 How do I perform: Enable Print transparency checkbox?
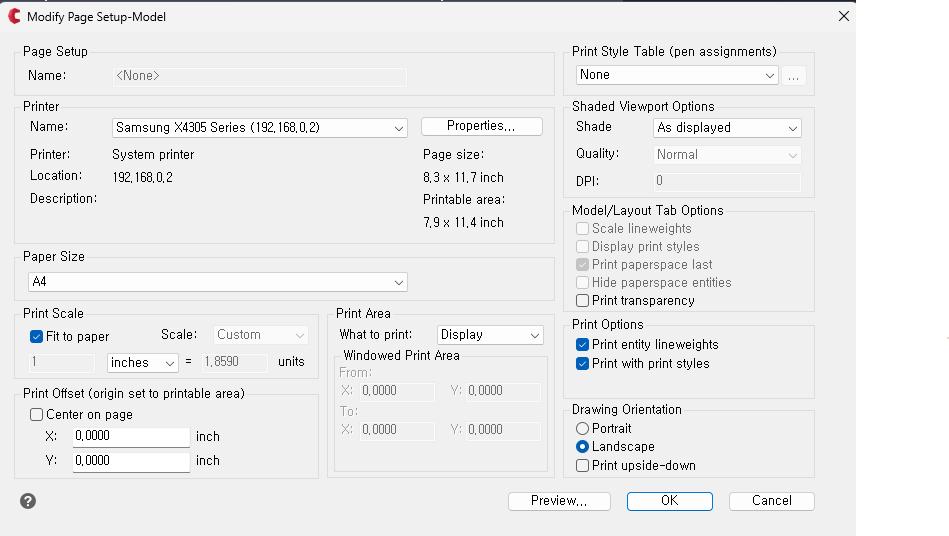[583, 300]
